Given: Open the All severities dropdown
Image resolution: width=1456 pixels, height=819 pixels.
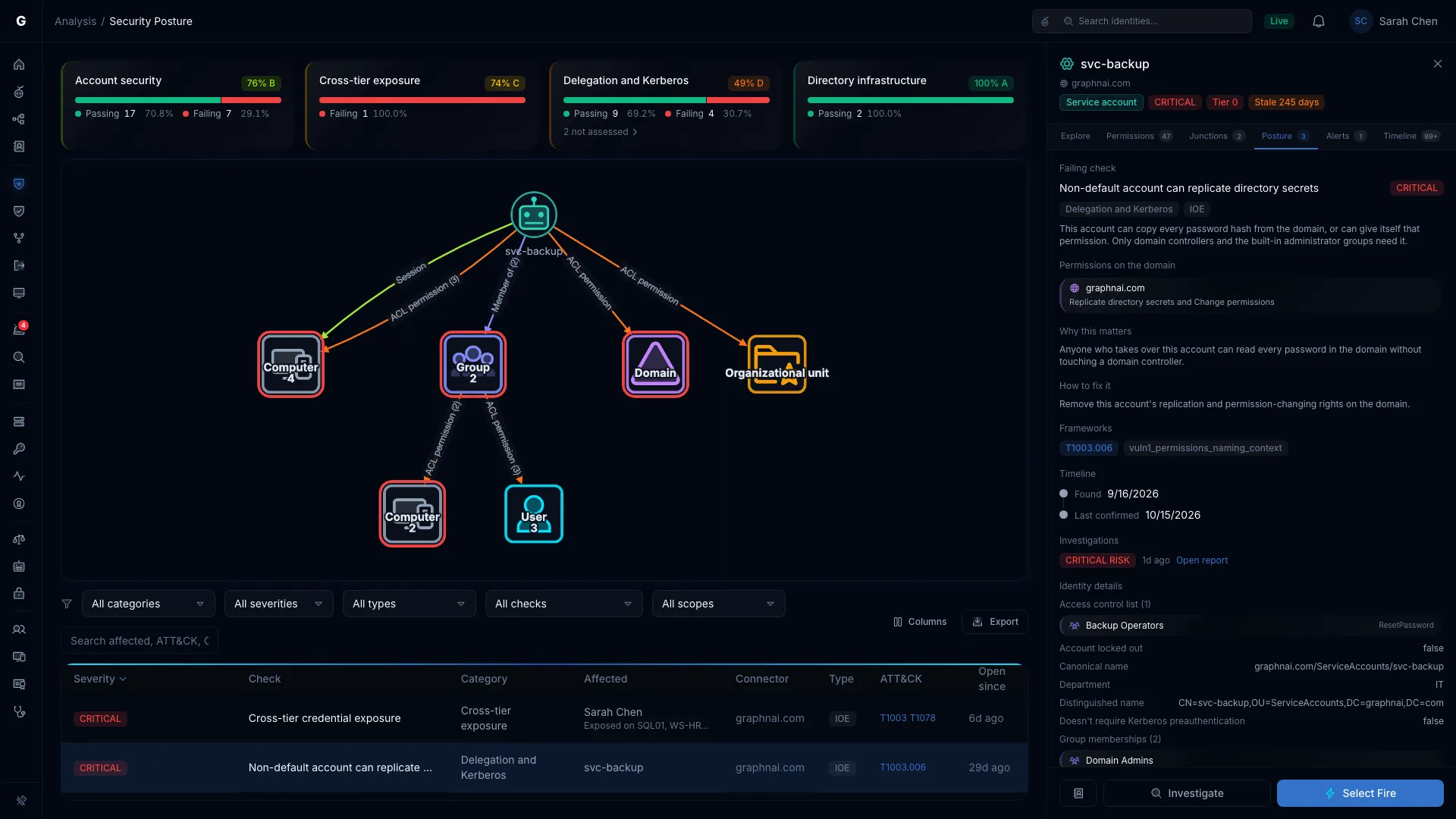Looking at the screenshot, I should [x=279, y=604].
